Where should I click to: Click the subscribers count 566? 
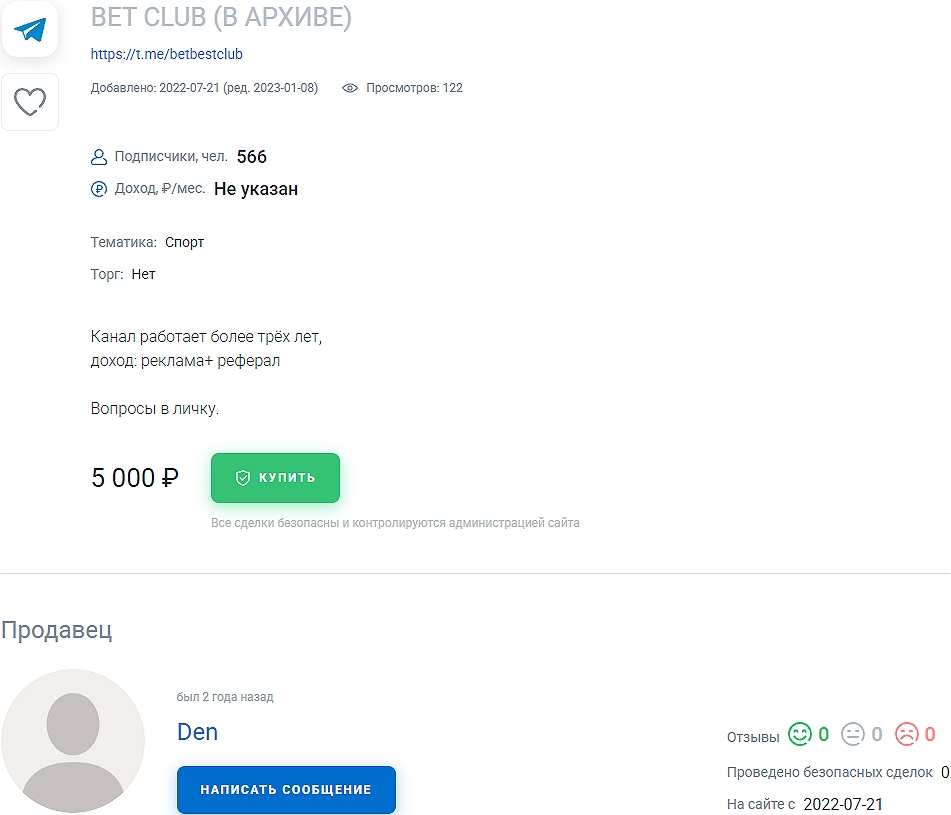tap(251, 156)
